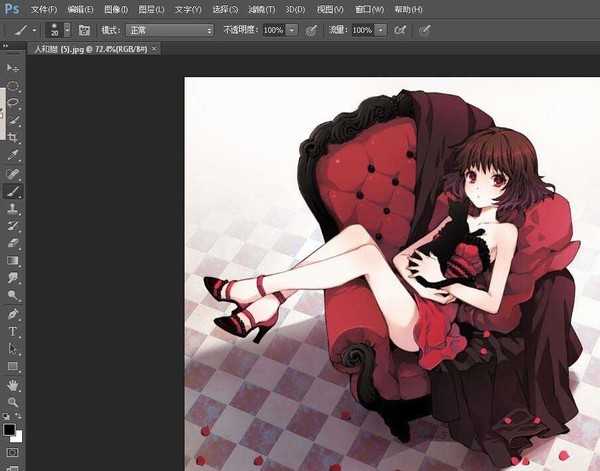Open the blend mode dropdown
600x471 pixels.
(169, 30)
